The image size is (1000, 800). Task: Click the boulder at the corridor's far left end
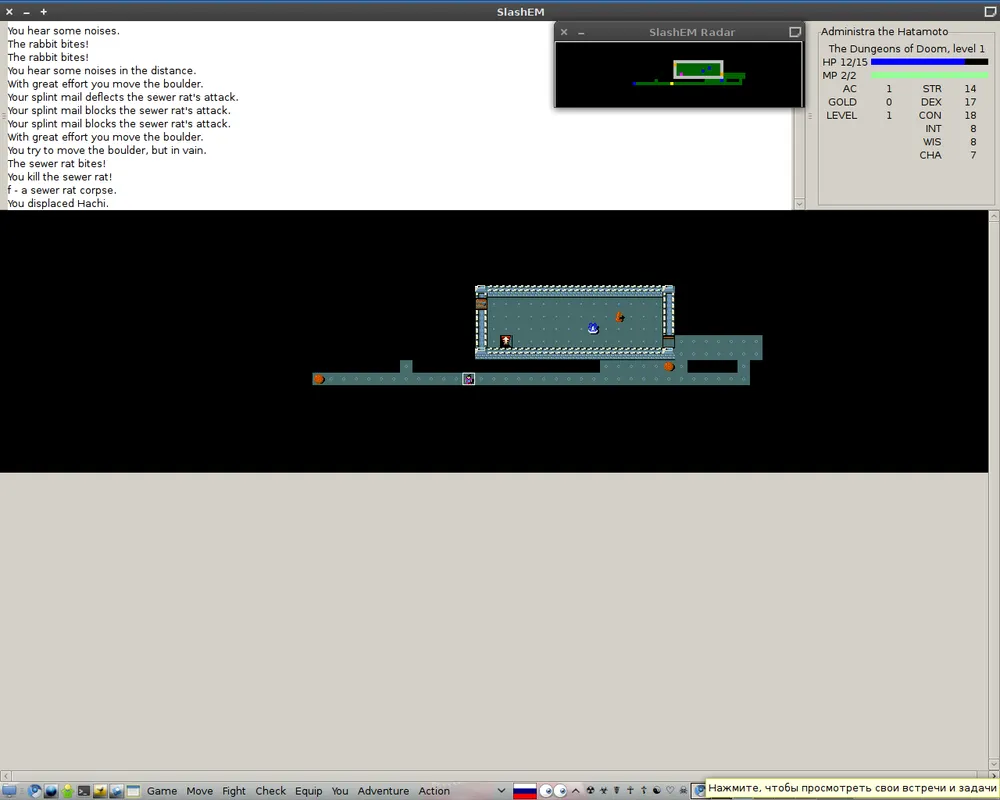pos(319,379)
